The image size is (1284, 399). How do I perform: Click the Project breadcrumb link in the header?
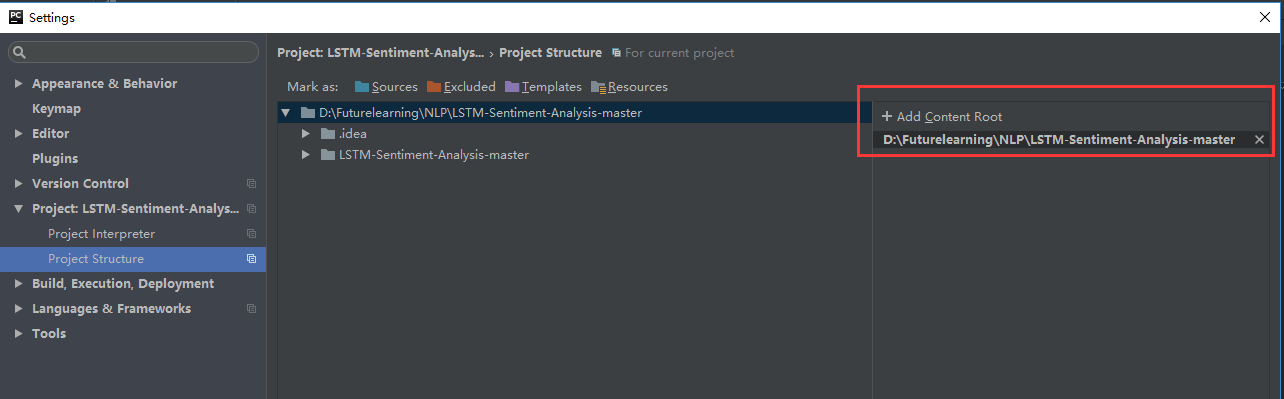coord(381,53)
